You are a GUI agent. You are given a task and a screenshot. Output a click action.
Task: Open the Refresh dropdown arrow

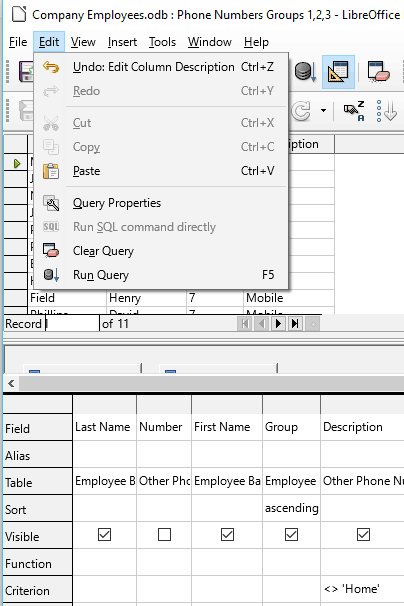point(323,111)
